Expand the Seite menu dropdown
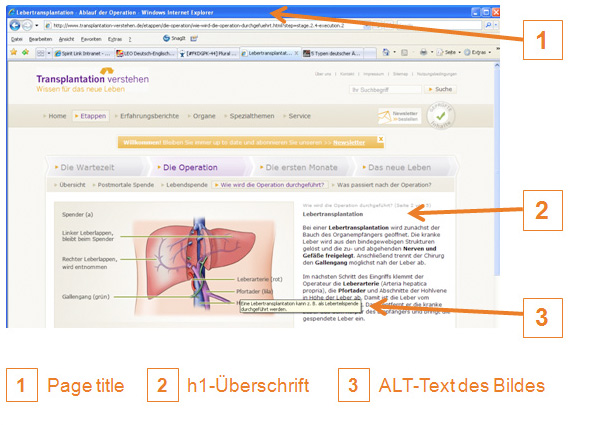Screen dimensions: 590x425 (459, 52)
